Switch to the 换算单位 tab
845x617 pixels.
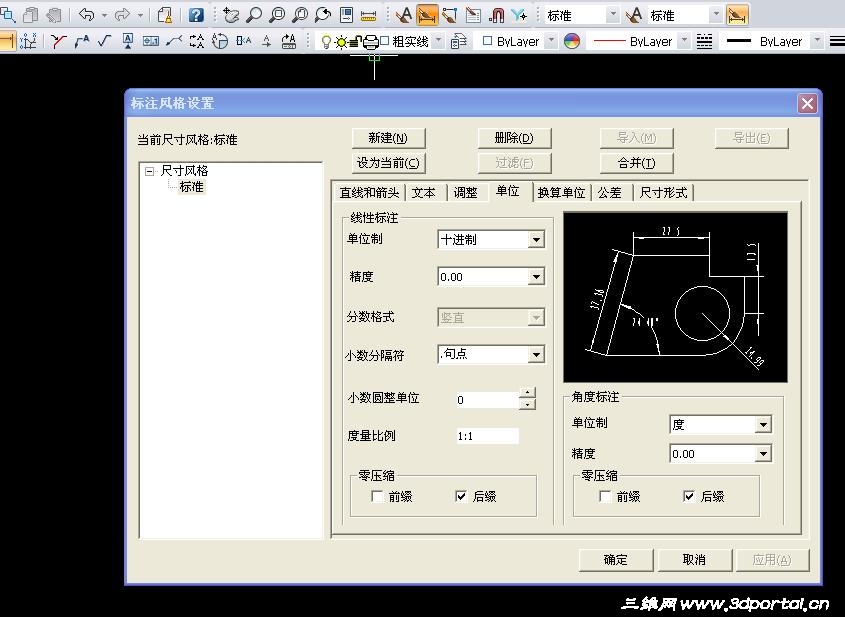[561, 192]
